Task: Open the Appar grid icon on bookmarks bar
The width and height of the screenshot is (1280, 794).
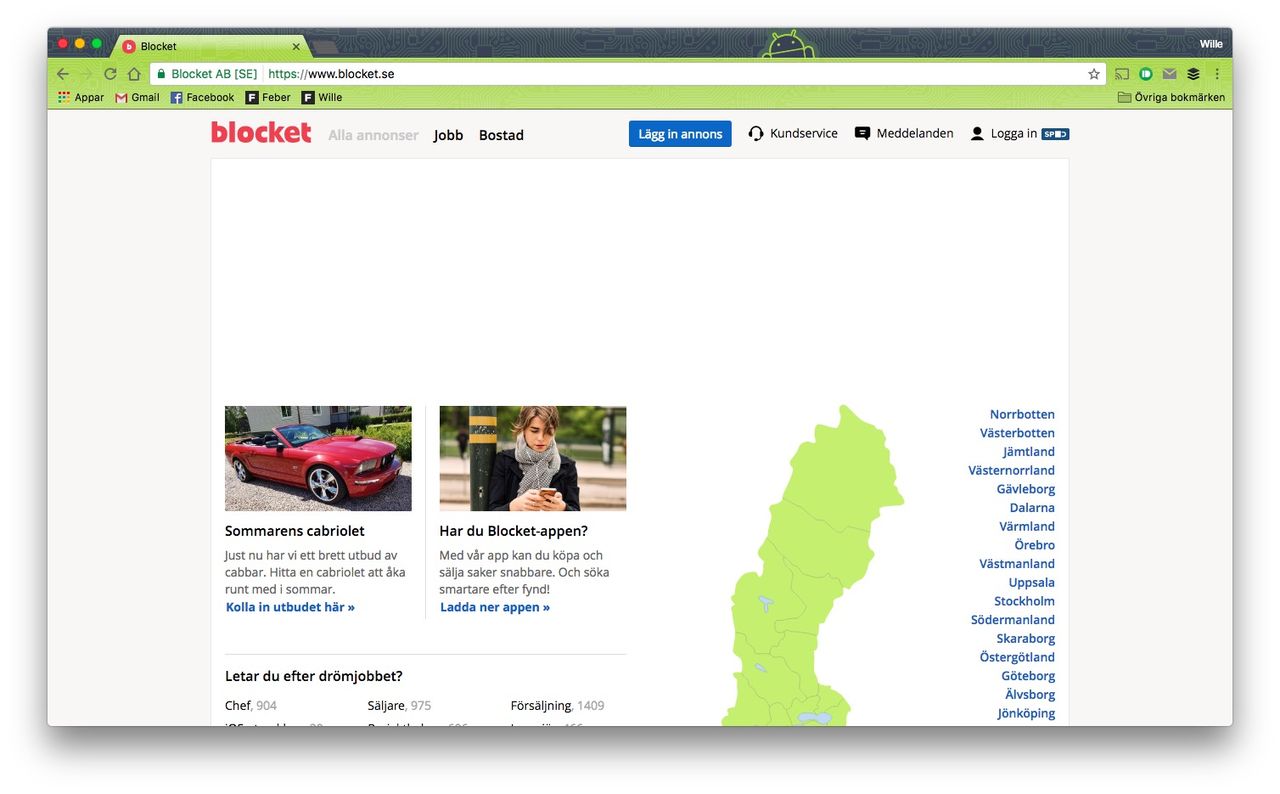Action: point(62,97)
